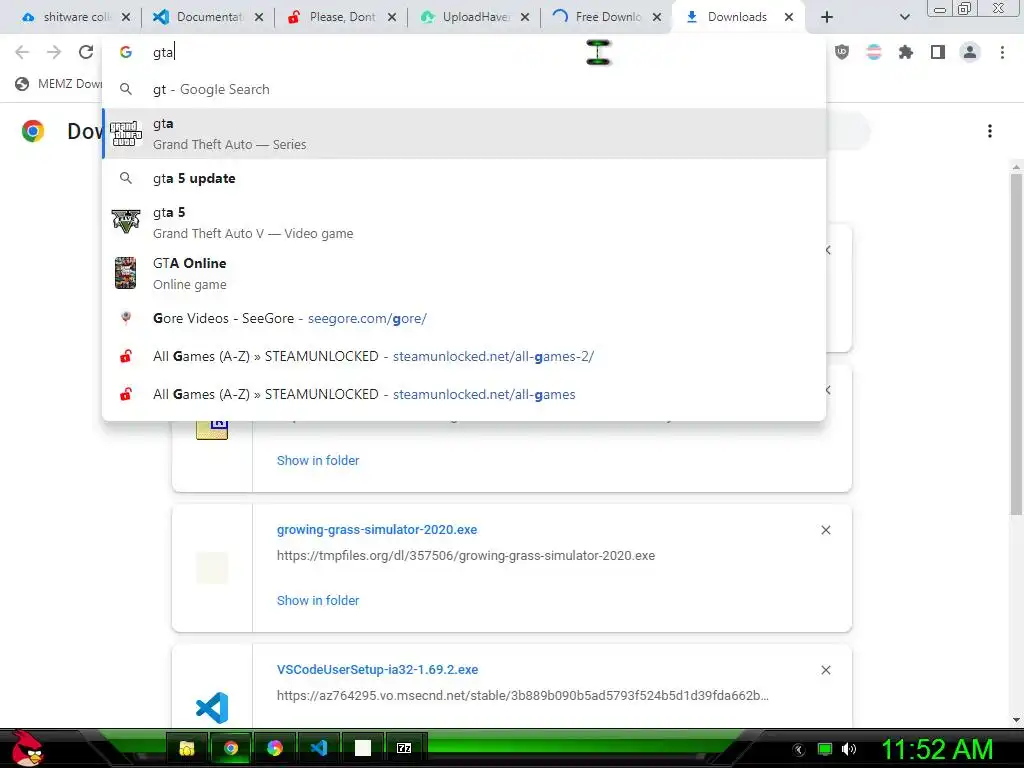
Task: Open the steamunlocked.net/all-games-2/ suggestion
Action: (x=464, y=356)
